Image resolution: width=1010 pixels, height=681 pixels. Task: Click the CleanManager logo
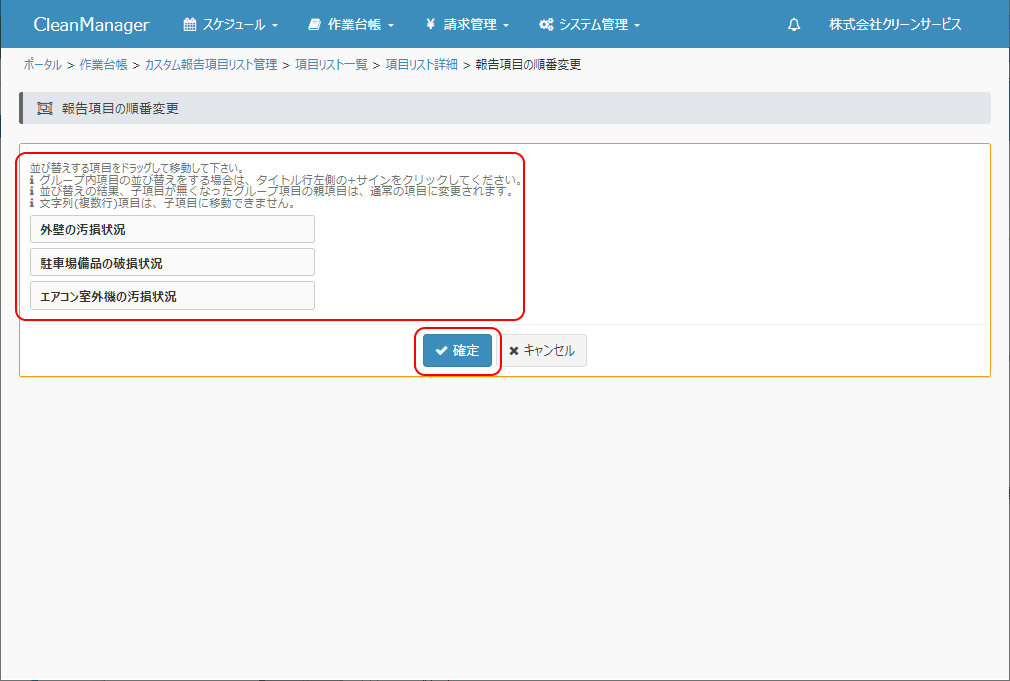coord(91,24)
